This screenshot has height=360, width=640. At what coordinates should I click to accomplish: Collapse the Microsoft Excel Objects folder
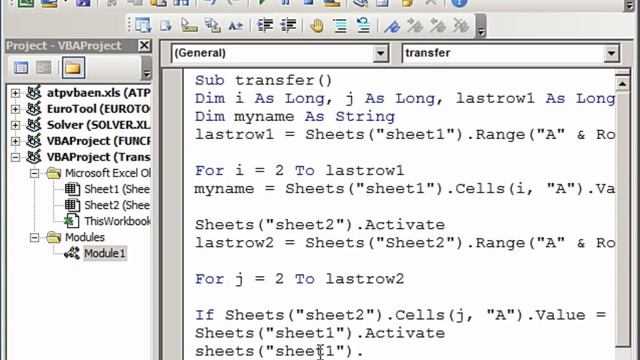pyautogui.click(x=35, y=173)
